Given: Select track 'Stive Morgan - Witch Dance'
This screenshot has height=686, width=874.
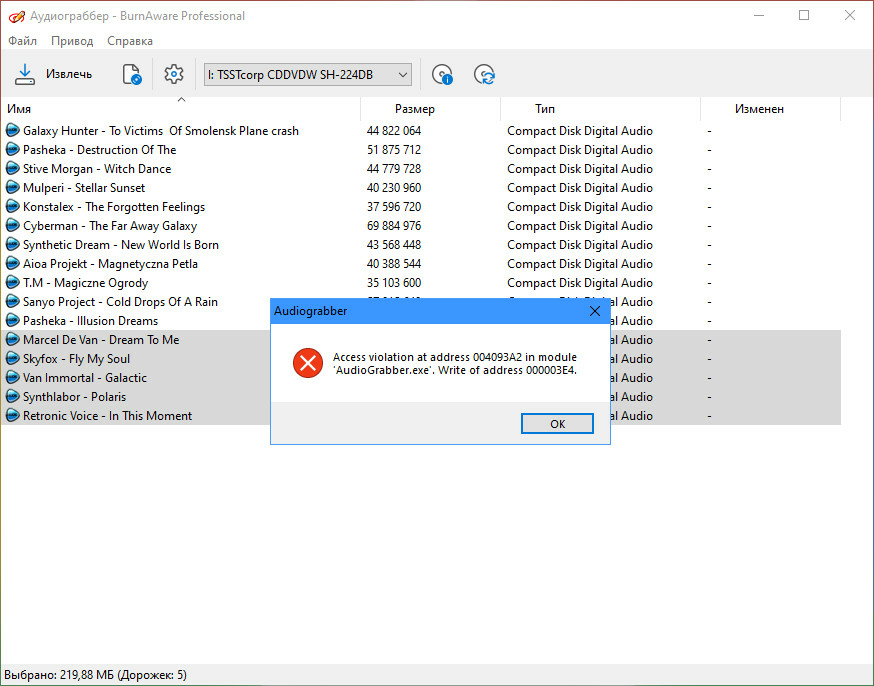Looking at the screenshot, I should (x=97, y=169).
